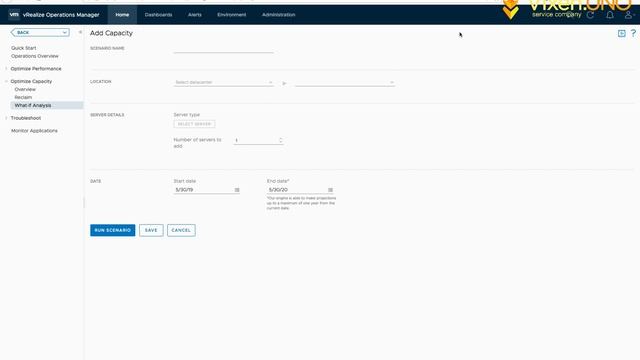The height and width of the screenshot is (360, 640).
Task: Open Monitor Applications in the sidebar
Action: (34, 131)
